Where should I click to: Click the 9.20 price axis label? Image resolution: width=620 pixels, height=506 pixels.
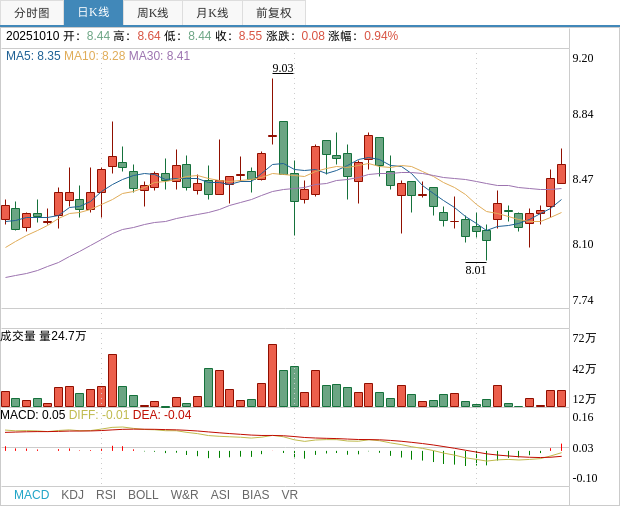click(x=583, y=58)
